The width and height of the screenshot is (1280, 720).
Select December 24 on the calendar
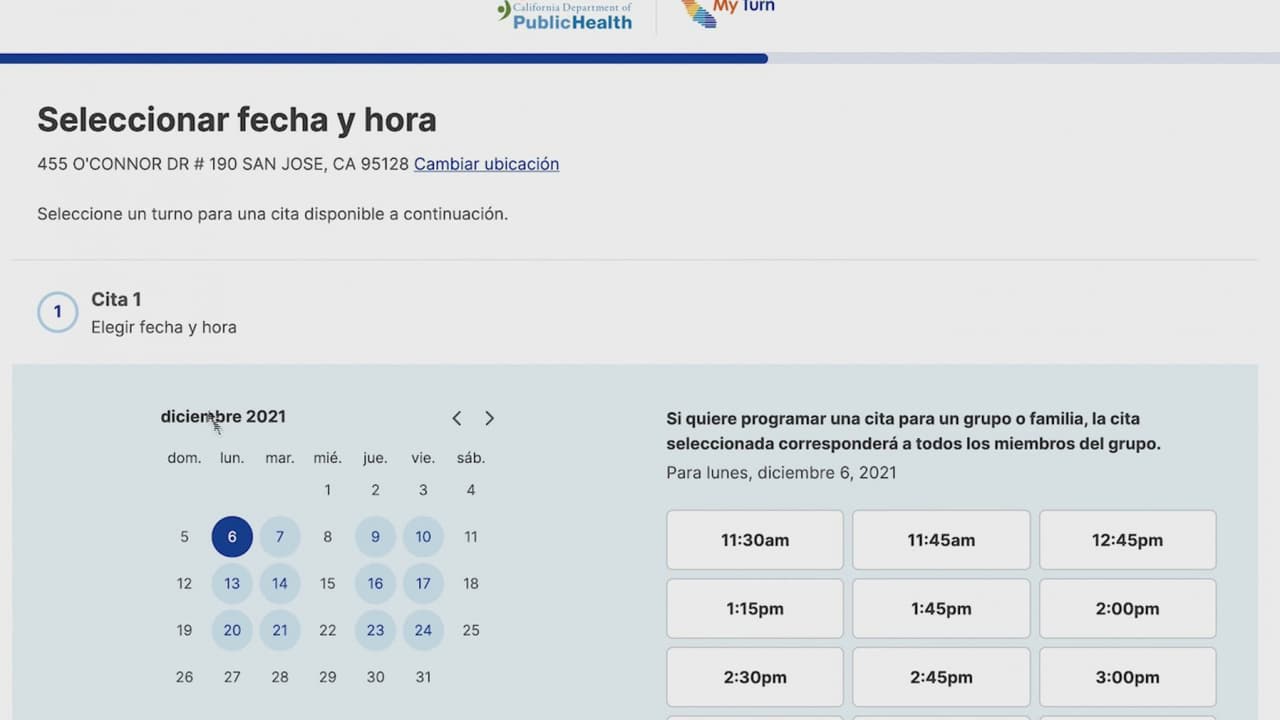tap(423, 631)
